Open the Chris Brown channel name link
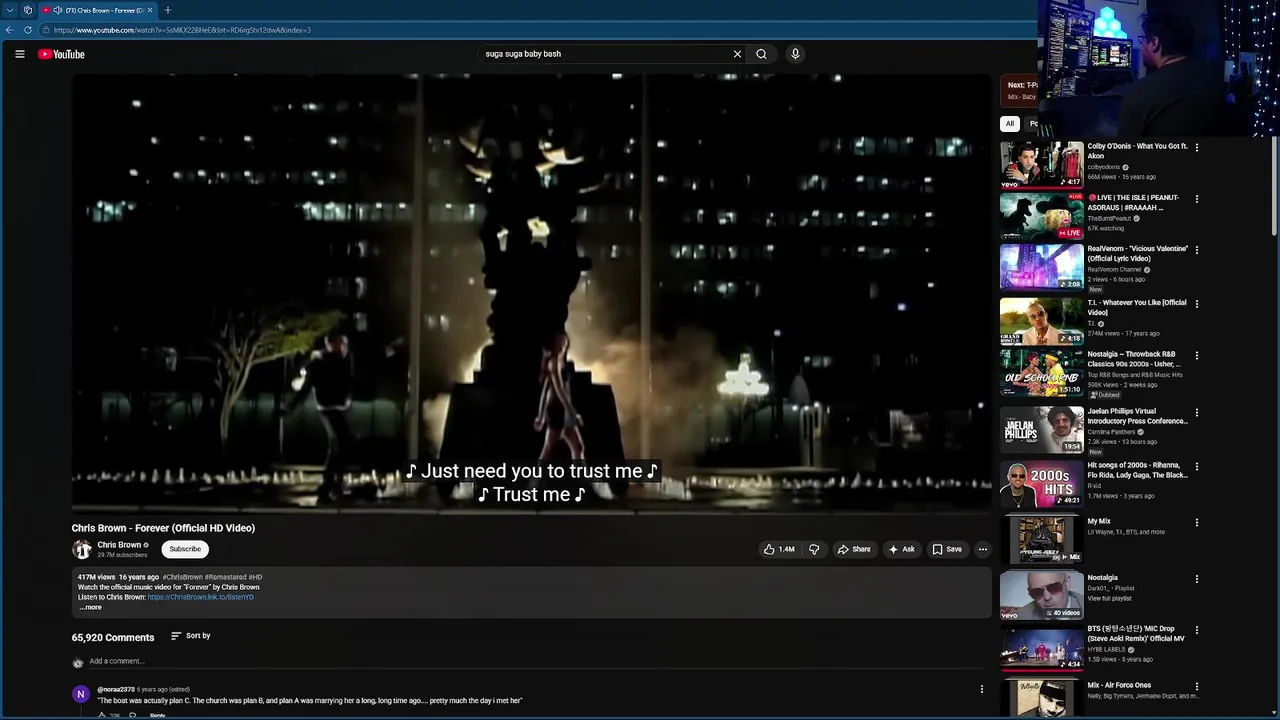 pyautogui.click(x=119, y=545)
